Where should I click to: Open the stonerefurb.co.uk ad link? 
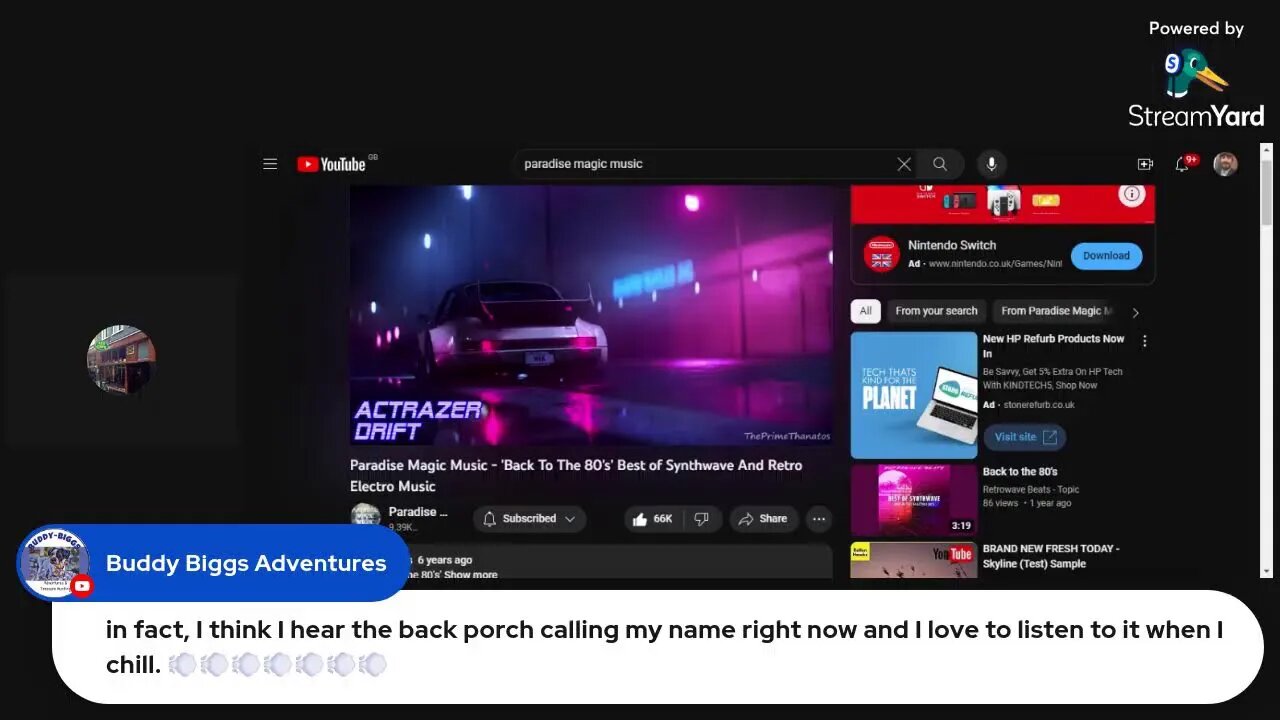[1039, 405]
